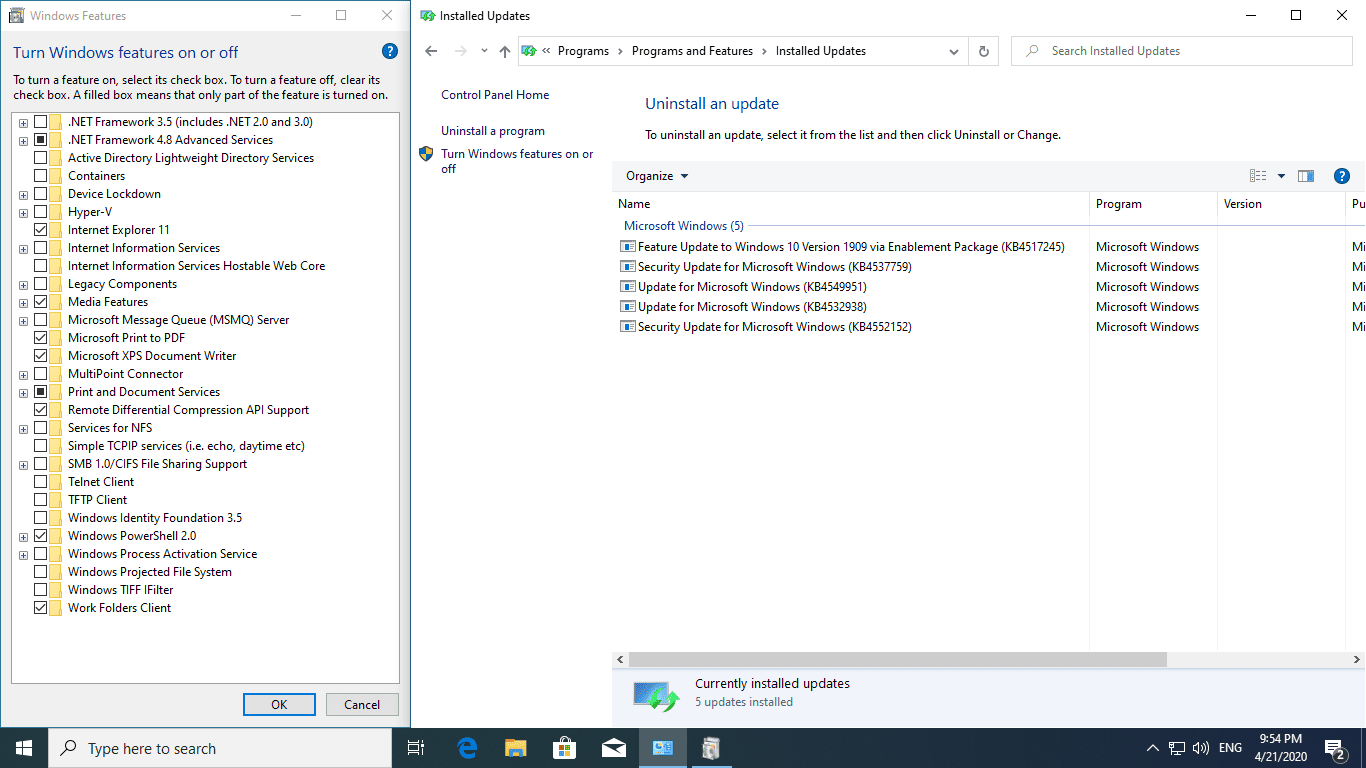The height and width of the screenshot is (768, 1366).
Task: Click Turn Windows features on or off link
Action: (x=517, y=161)
